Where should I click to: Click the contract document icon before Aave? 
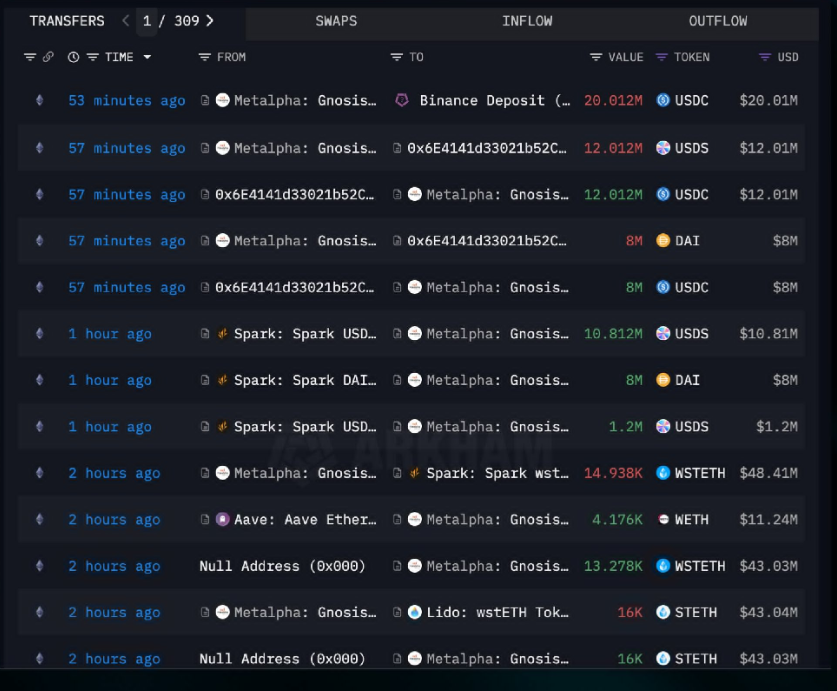click(205, 520)
